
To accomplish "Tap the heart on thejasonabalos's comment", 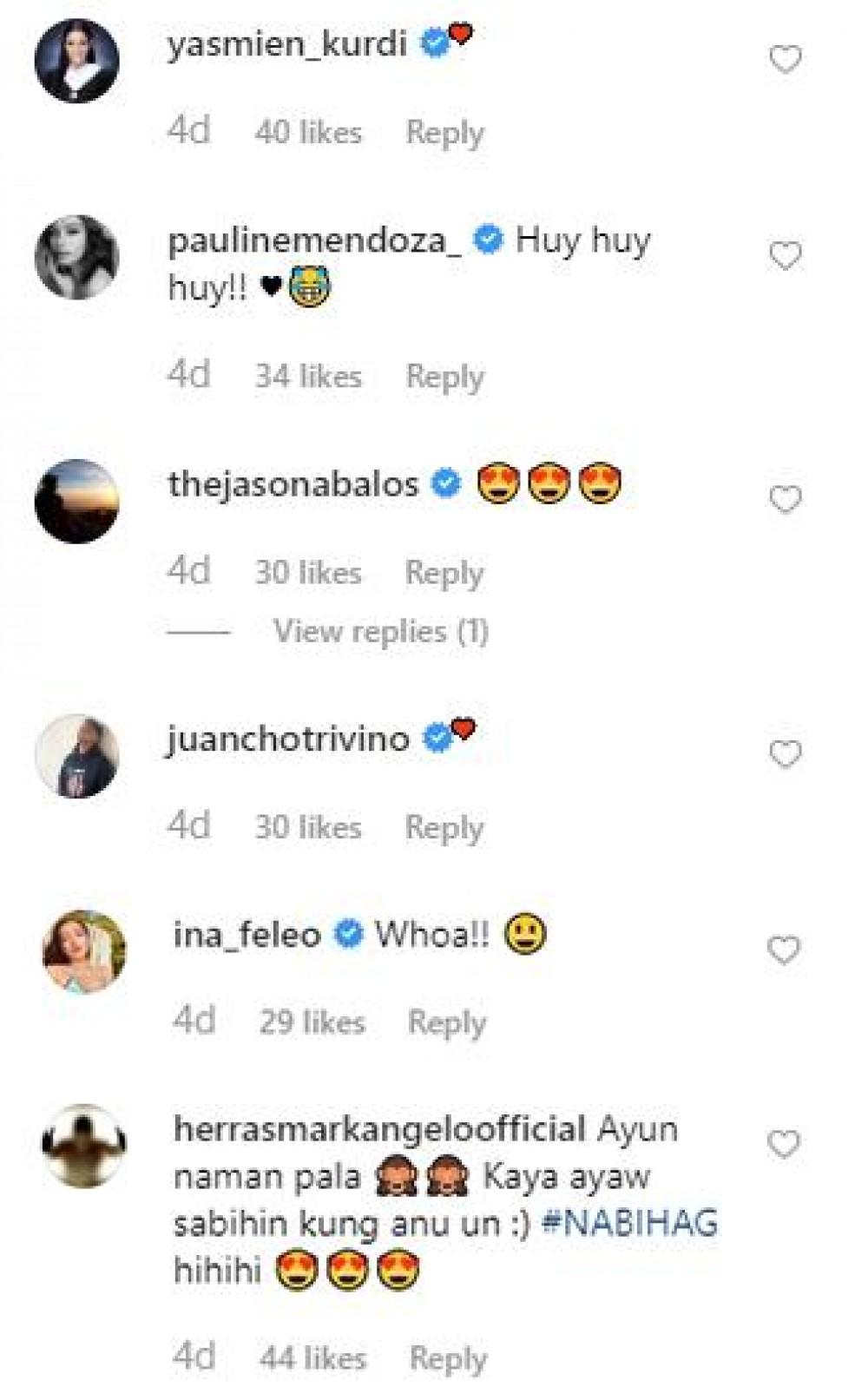I will coord(786,499).
